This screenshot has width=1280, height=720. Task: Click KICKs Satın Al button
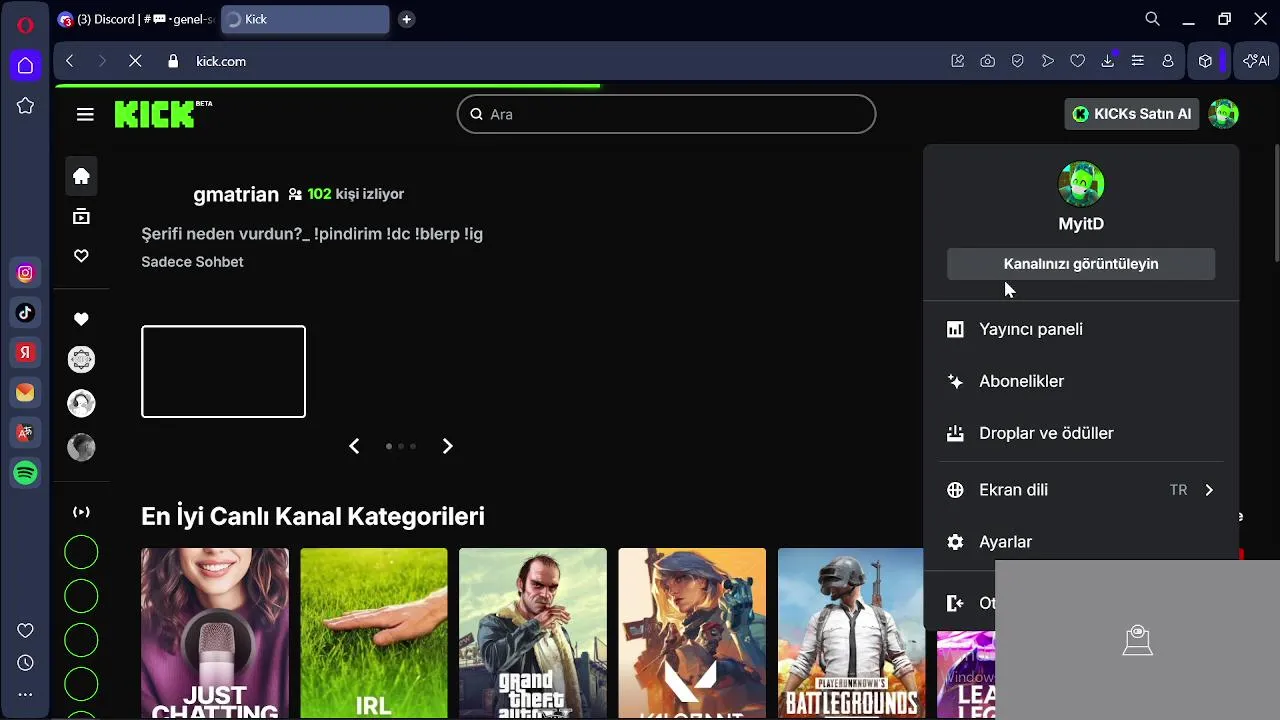1132,114
